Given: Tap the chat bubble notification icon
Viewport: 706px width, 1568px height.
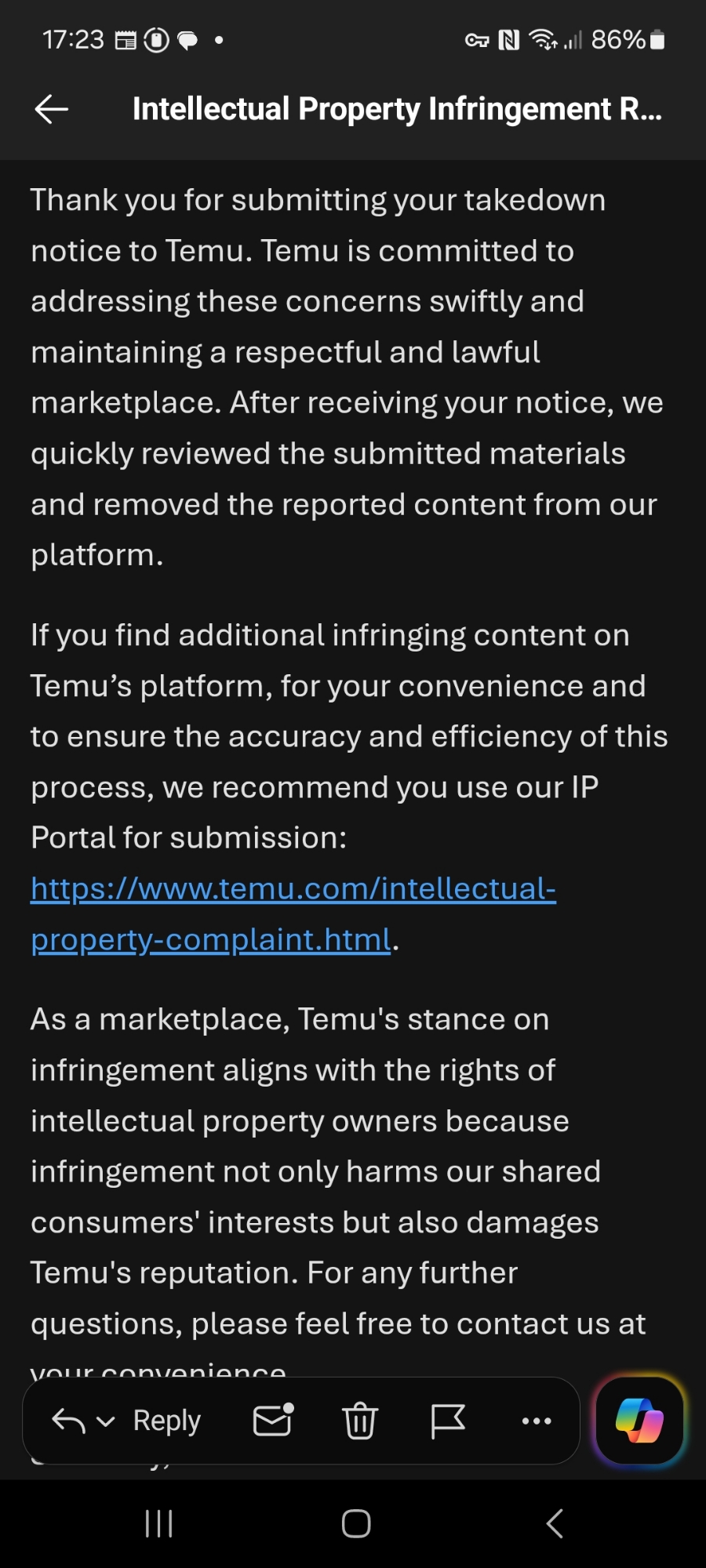Looking at the screenshot, I should 187,40.
